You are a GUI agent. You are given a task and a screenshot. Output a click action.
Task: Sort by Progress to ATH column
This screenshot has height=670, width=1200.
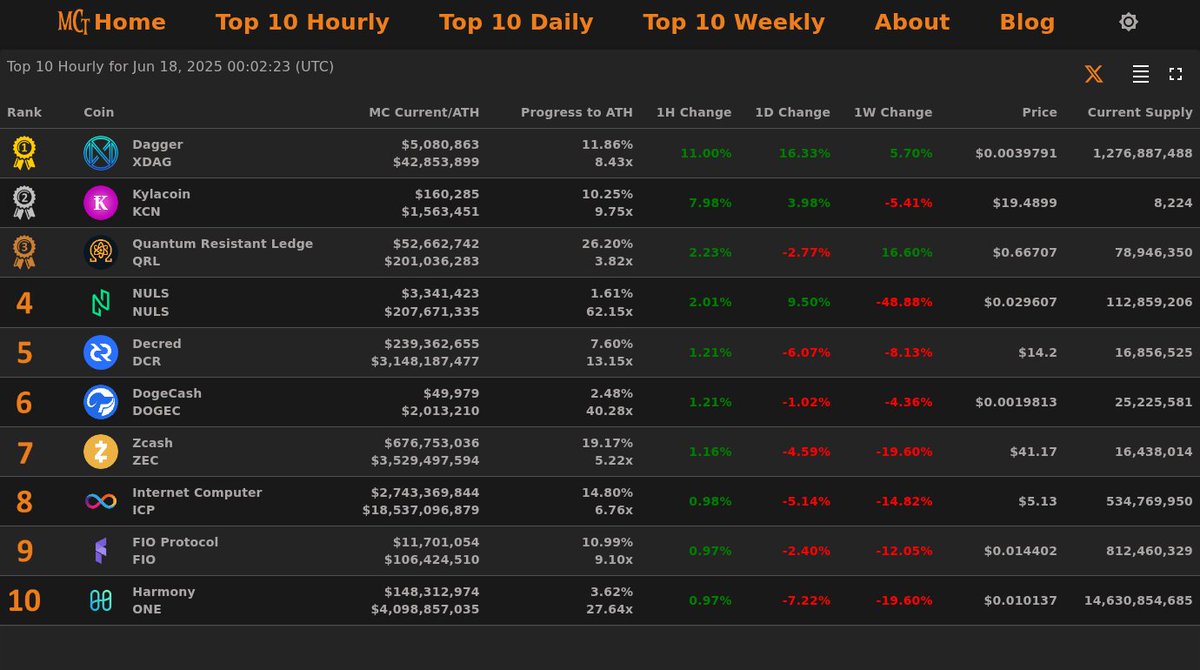(577, 113)
